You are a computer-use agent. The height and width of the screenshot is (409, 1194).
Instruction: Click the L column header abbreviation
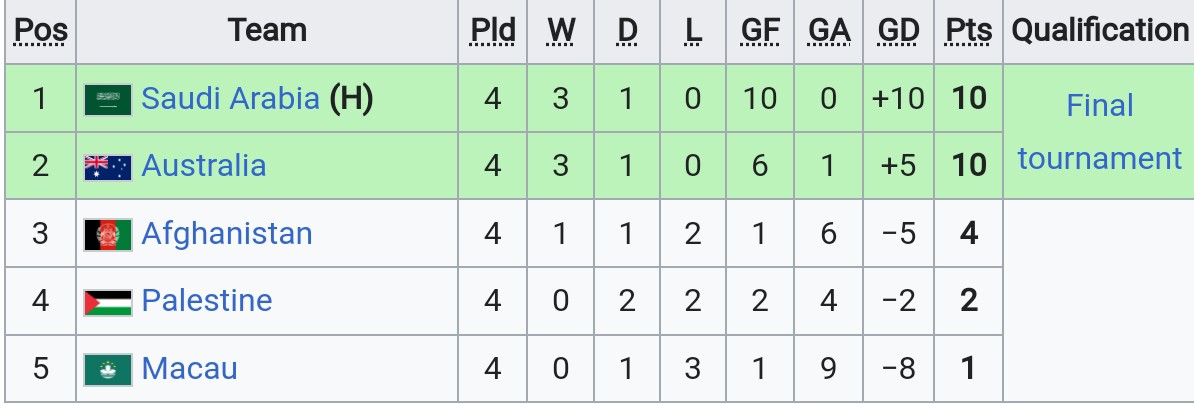(x=692, y=31)
